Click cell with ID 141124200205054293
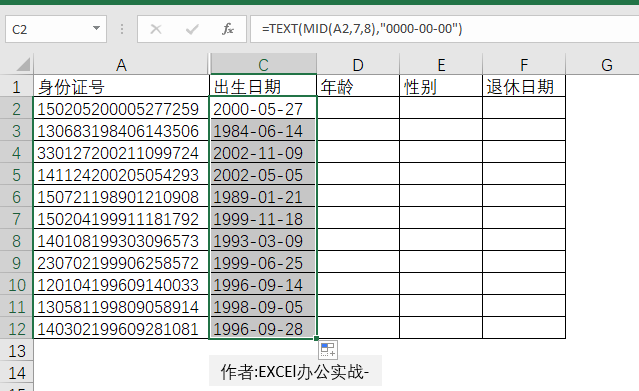Image resolution: width=639 pixels, height=391 pixels. [x=121, y=175]
